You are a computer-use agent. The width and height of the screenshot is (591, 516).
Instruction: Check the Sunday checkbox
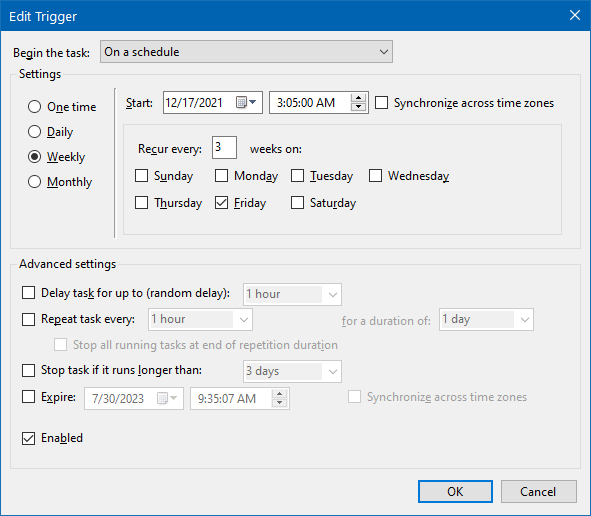click(141, 176)
